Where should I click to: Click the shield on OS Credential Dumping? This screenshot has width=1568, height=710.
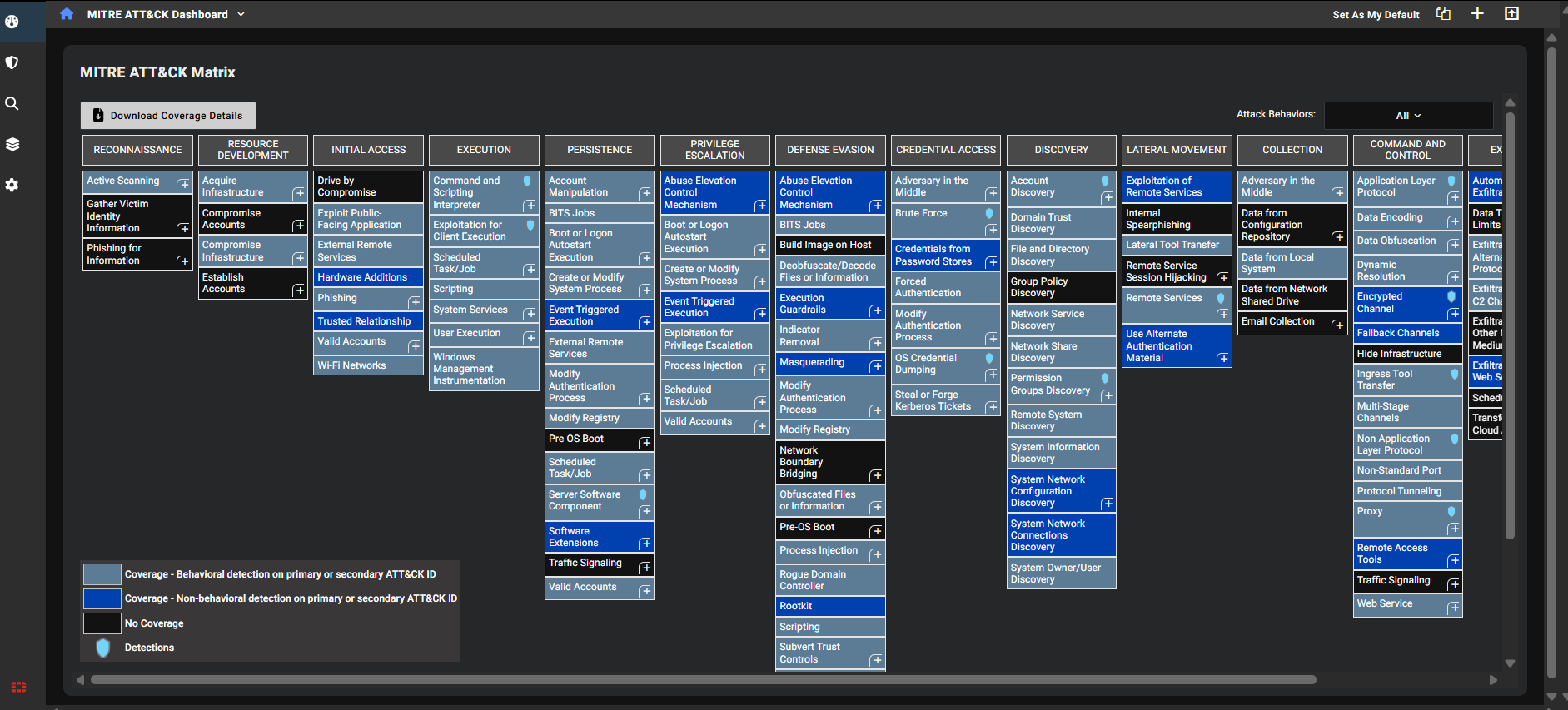pos(989,358)
